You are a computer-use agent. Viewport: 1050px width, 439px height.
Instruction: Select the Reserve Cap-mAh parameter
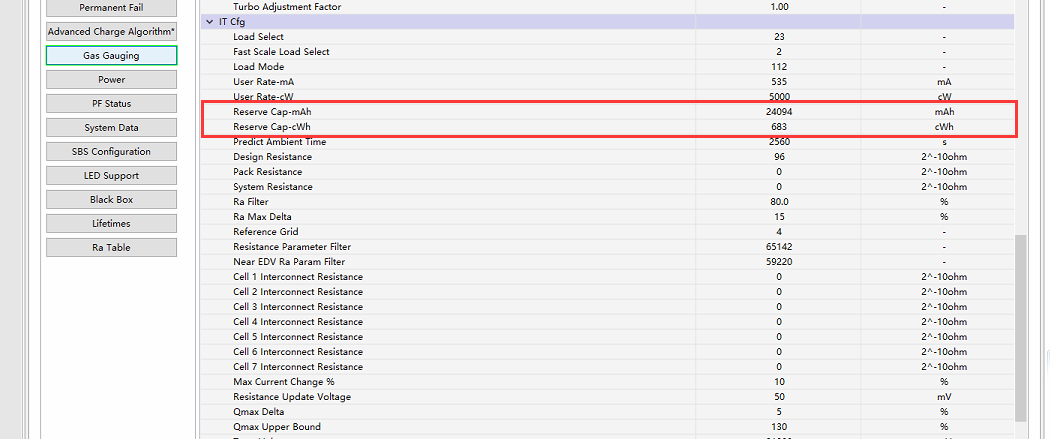click(x=272, y=112)
